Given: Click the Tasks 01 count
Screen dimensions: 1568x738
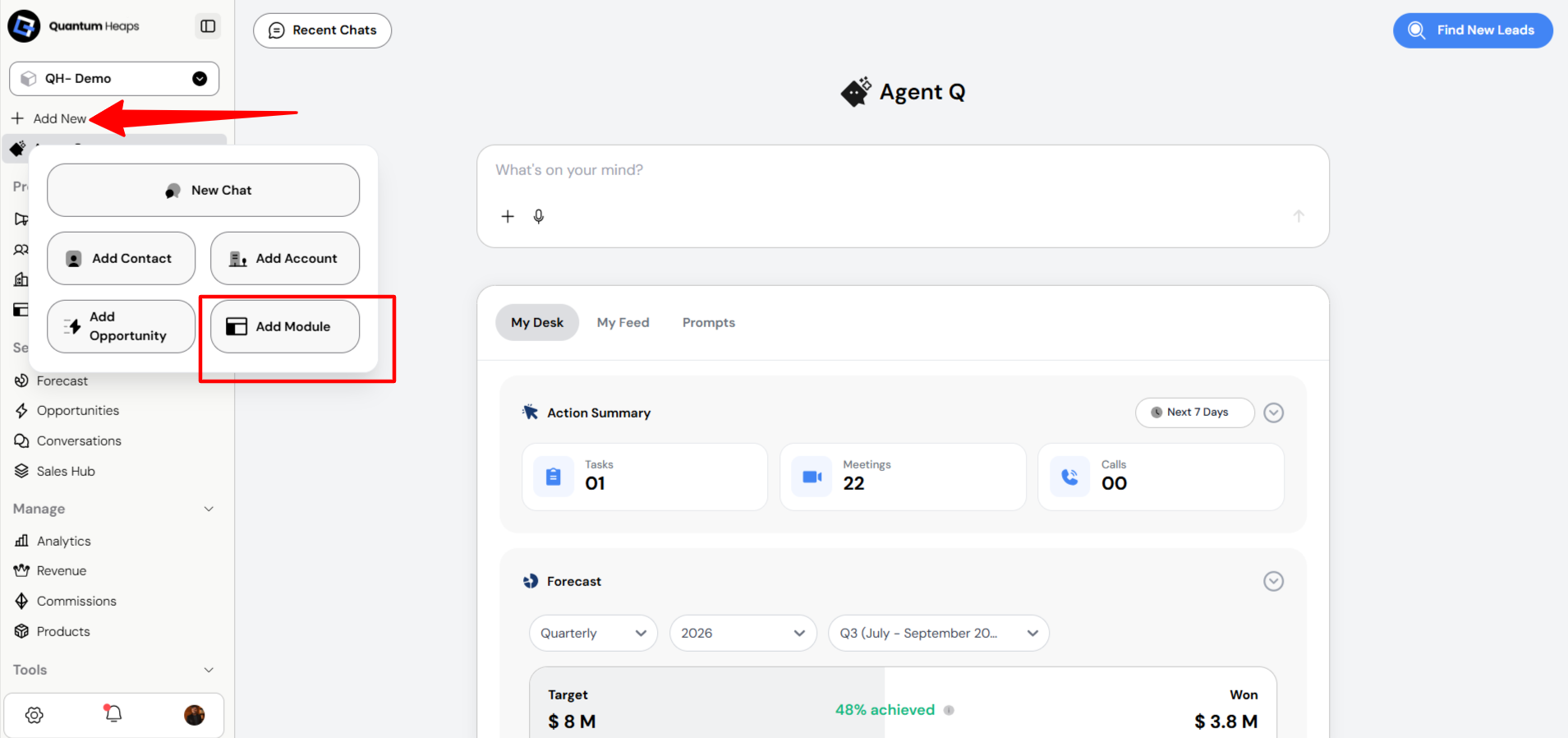Looking at the screenshot, I should coord(595,483).
